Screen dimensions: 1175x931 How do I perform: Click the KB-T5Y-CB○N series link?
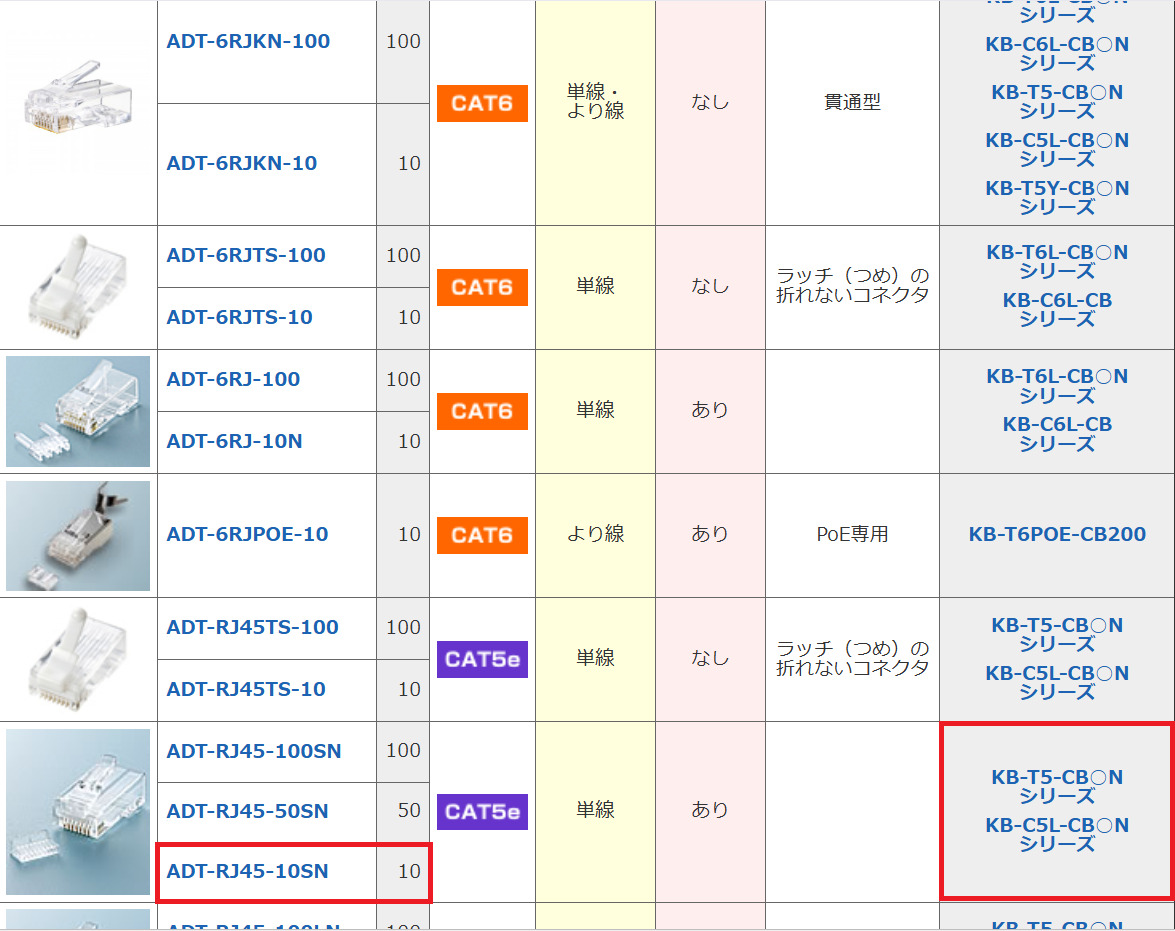[x=1057, y=197]
